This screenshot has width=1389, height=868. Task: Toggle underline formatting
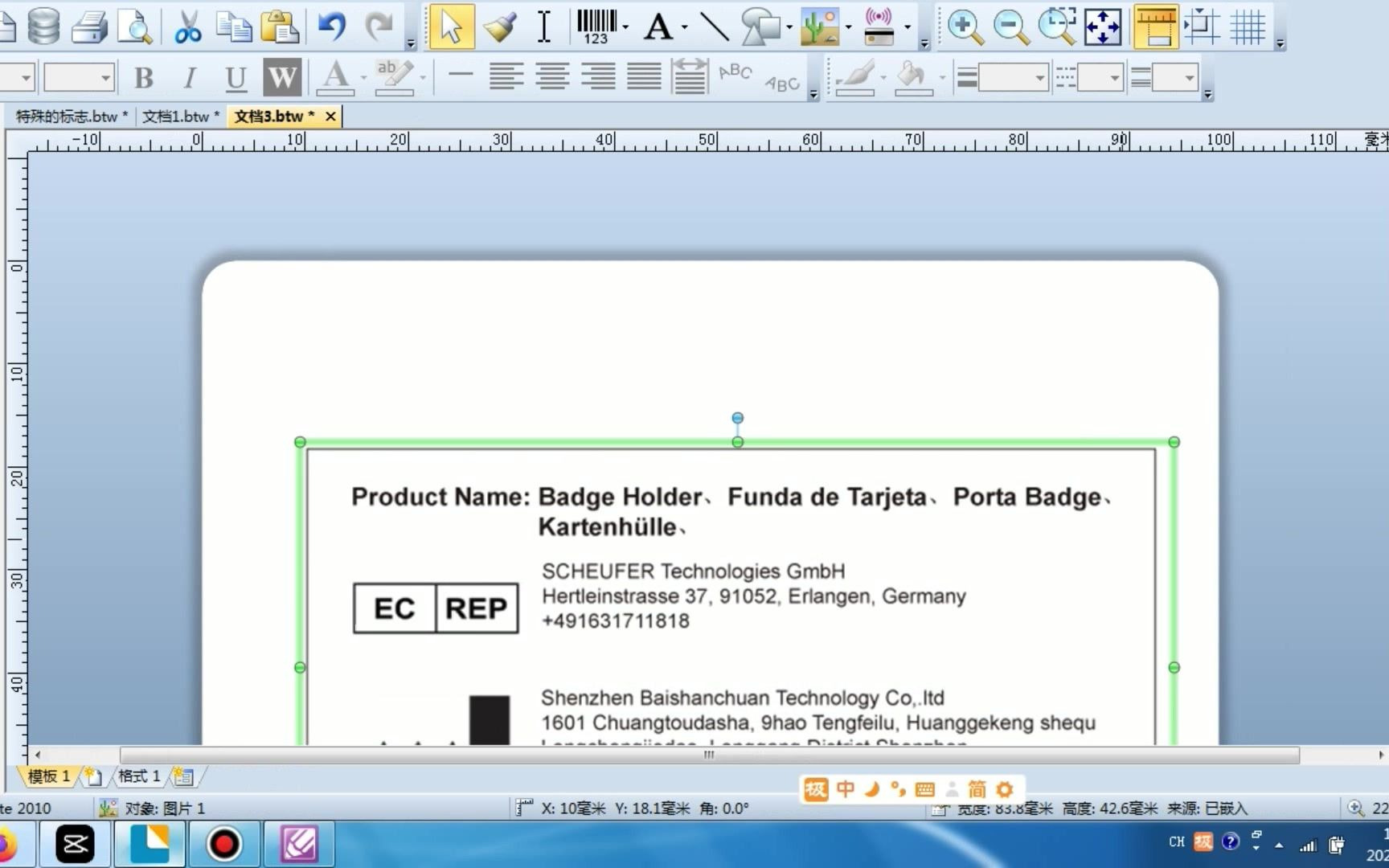pos(236,77)
